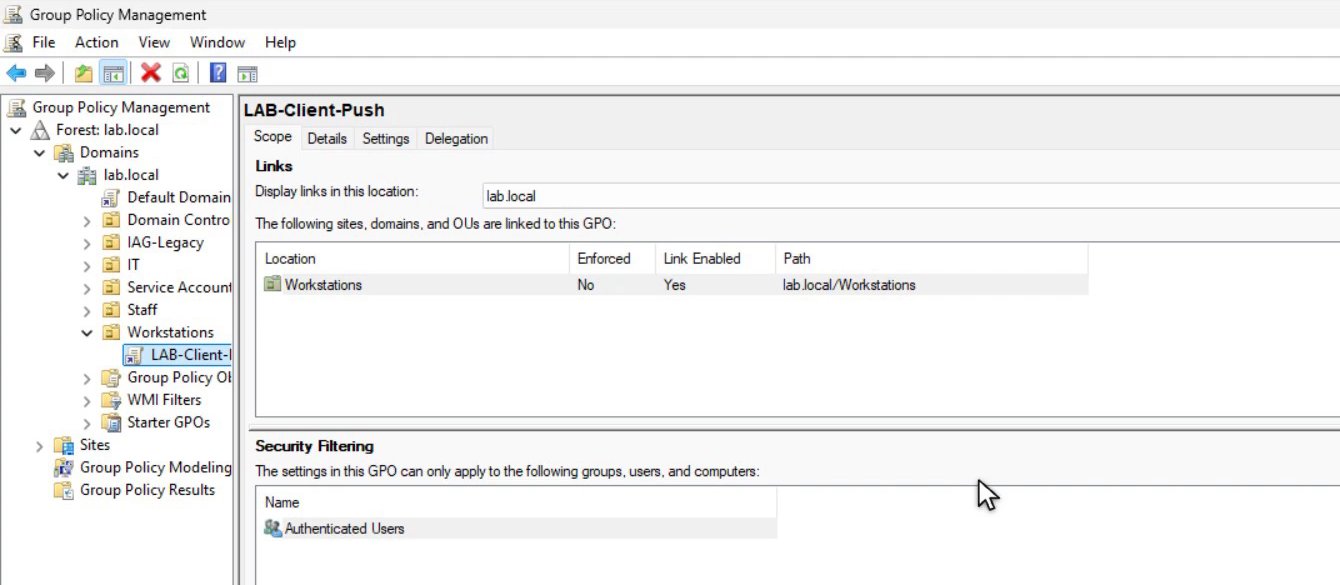Expand the Domain Controllers OU
This screenshot has height=585, width=1340.
click(x=88, y=220)
